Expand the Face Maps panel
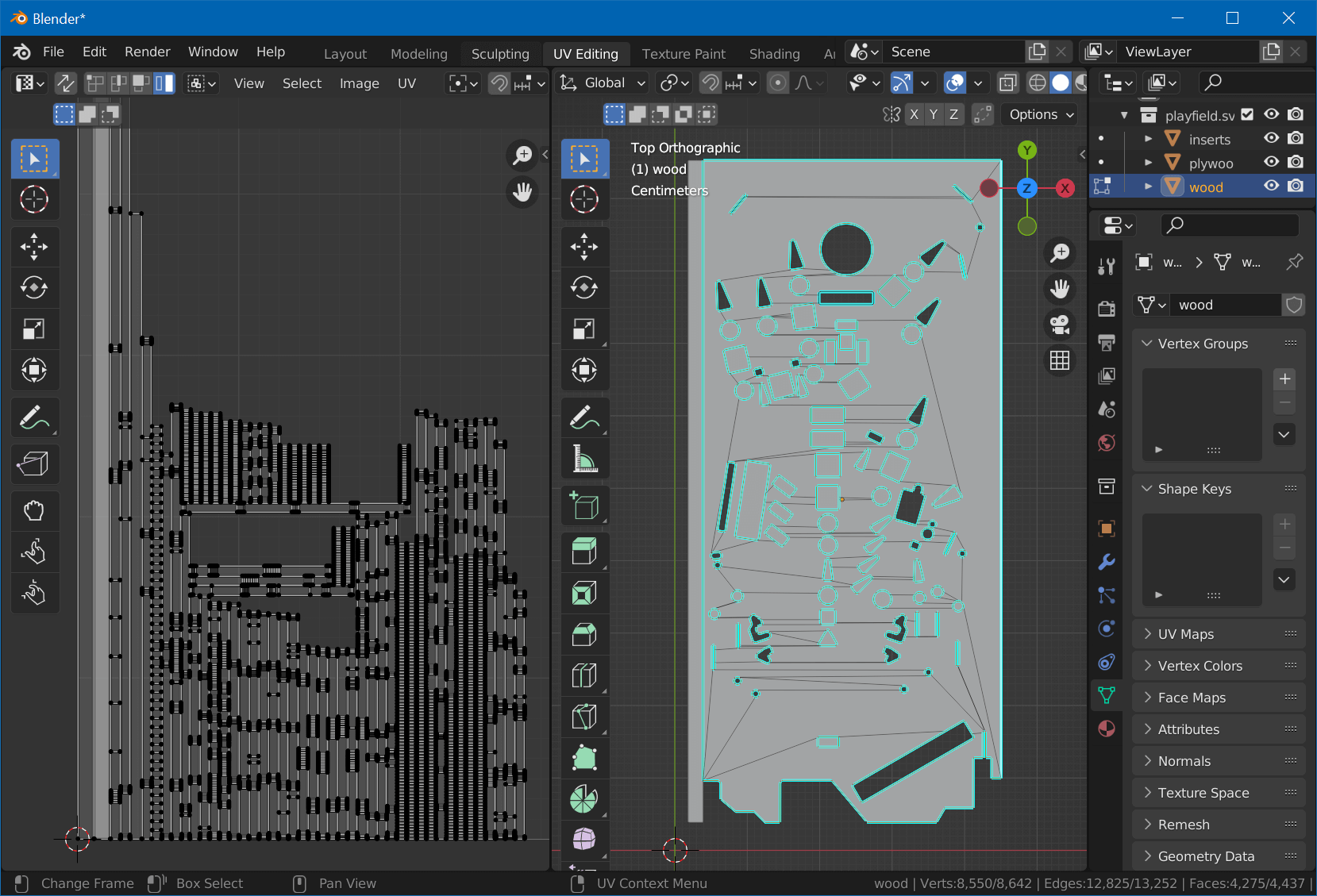The image size is (1317, 896). pos(1219,697)
